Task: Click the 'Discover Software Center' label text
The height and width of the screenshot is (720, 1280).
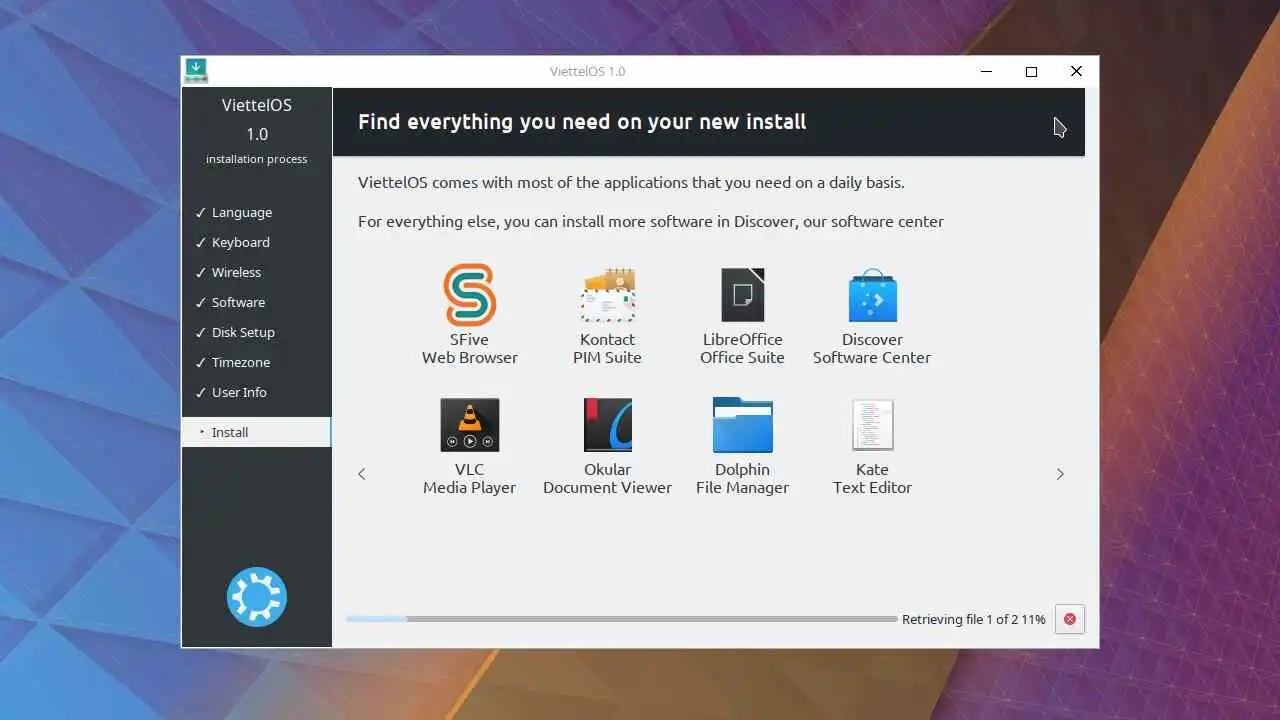Action: tap(872, 348)
